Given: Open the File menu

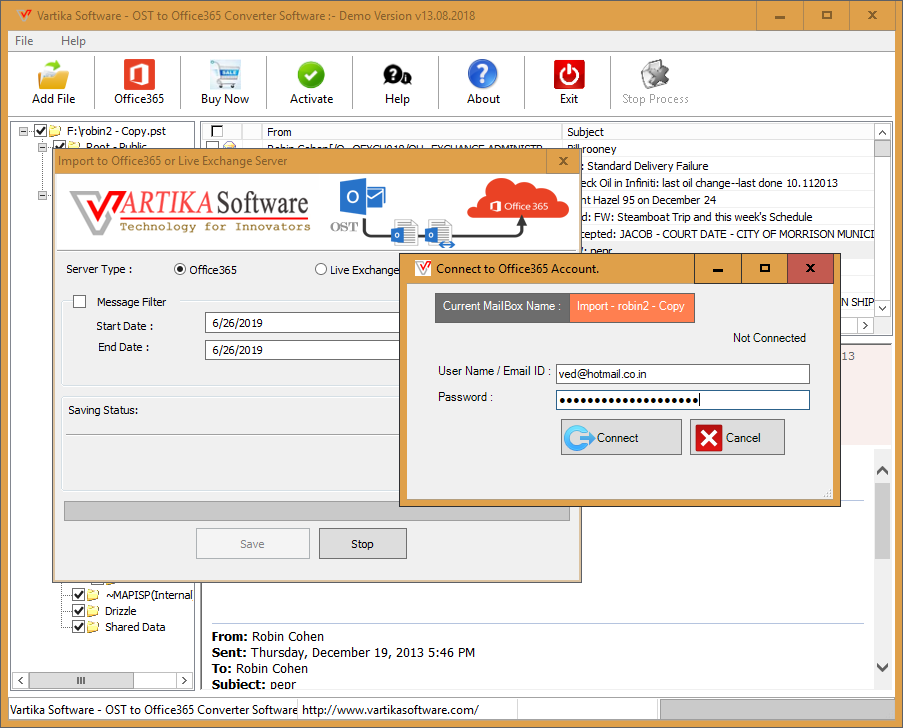Looking at the screenshot, I should [x=24, y=41].
